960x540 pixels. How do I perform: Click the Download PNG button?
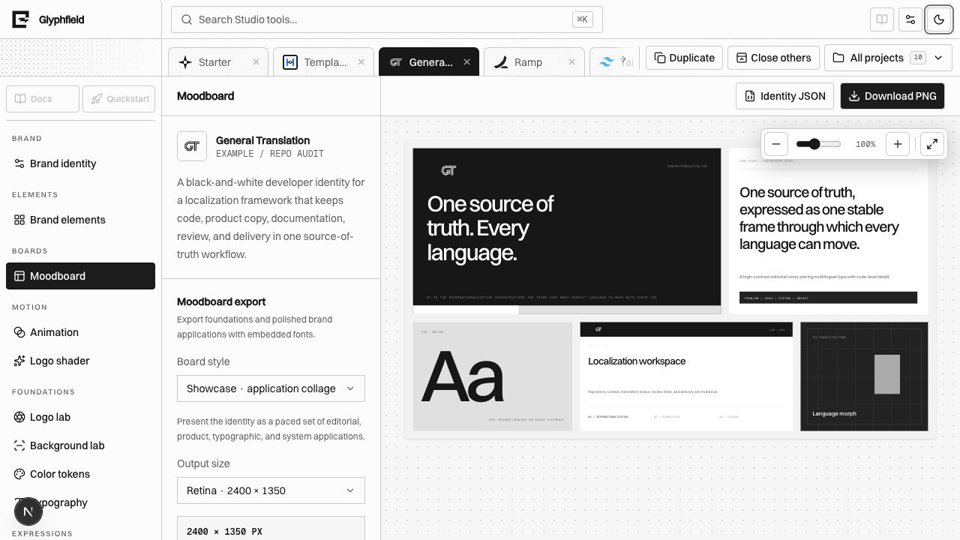[x=892, y=96]
